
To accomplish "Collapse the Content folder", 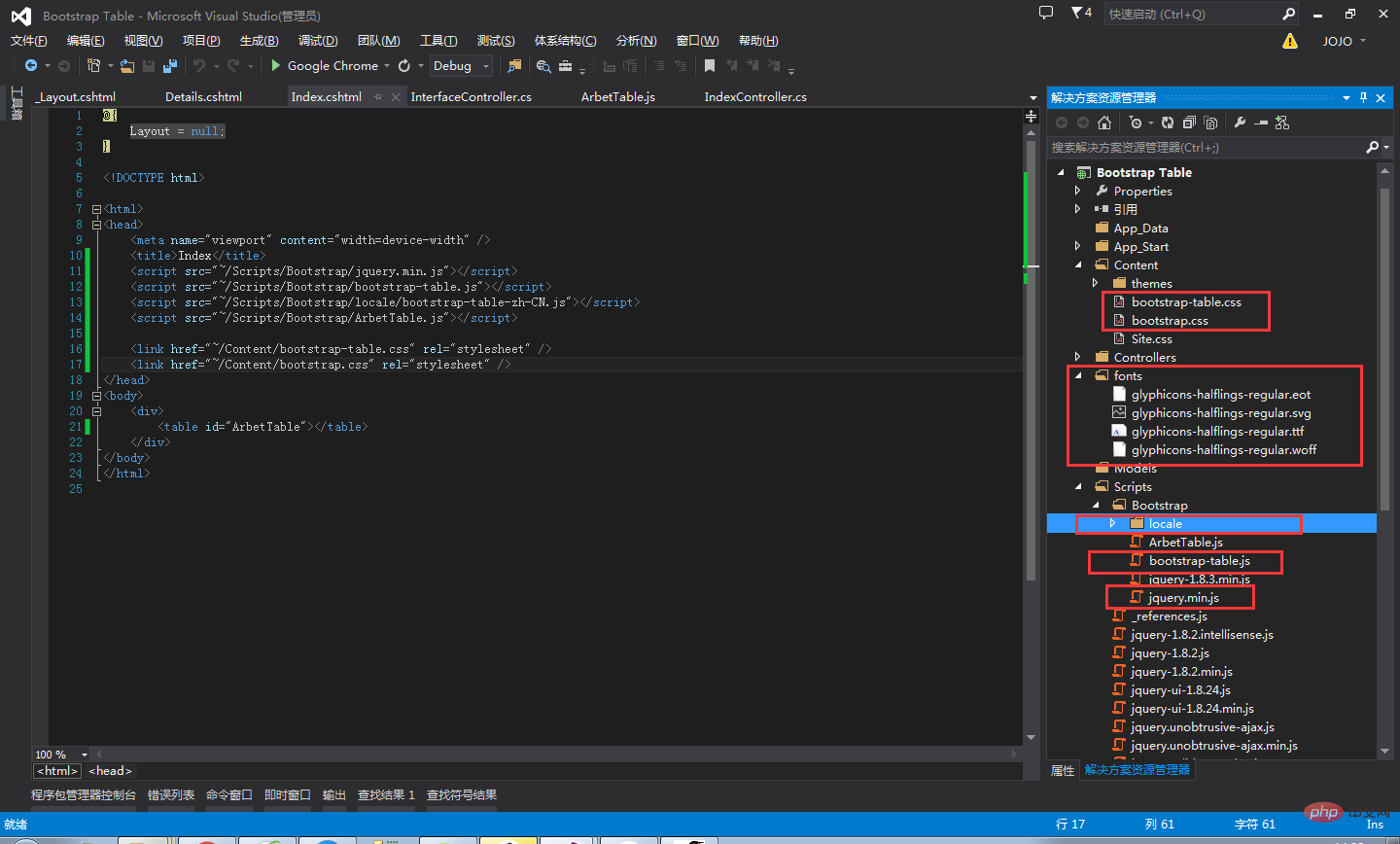I will pos(1078,264).
